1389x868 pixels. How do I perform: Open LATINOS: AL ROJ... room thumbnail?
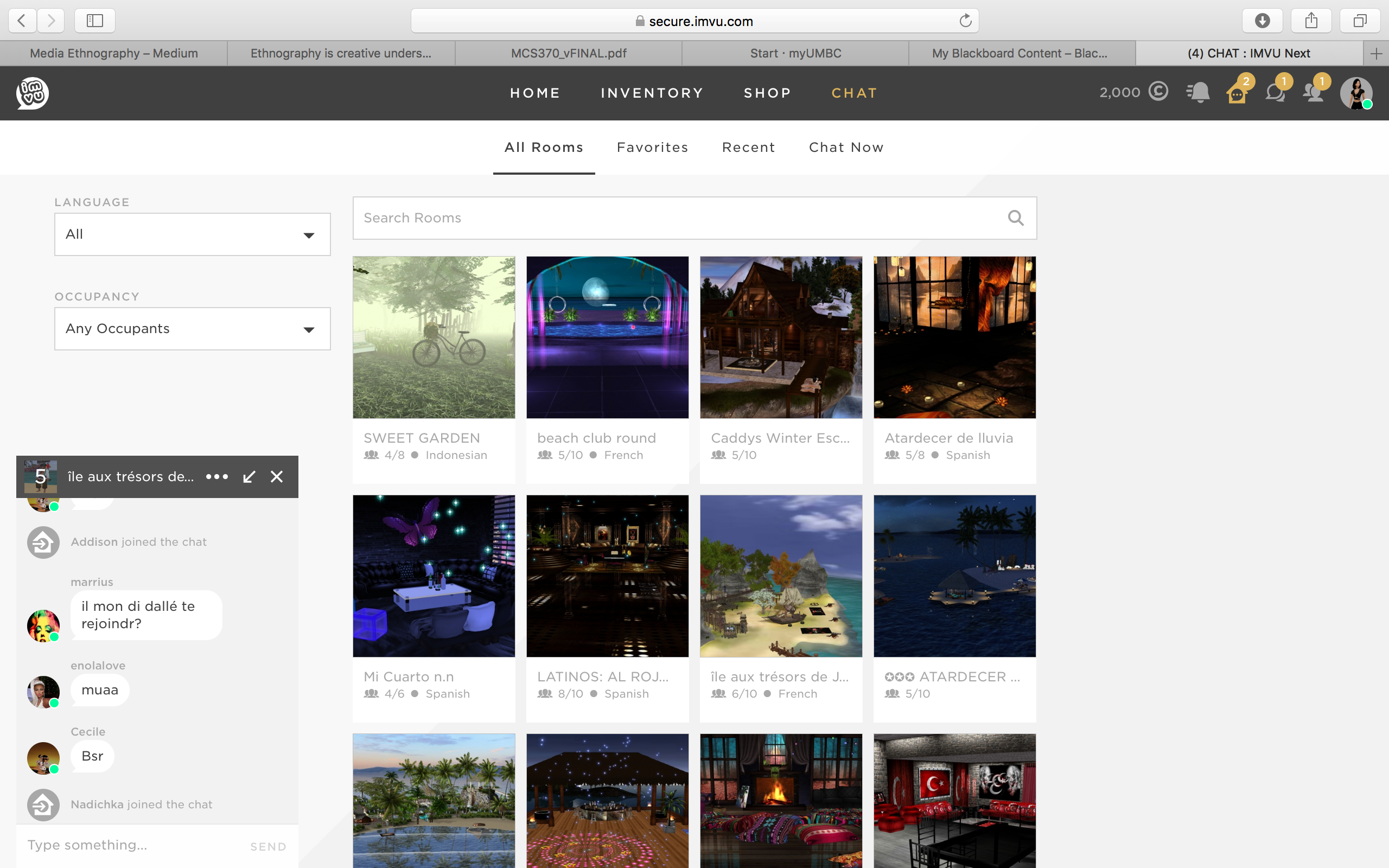[607, 576]
